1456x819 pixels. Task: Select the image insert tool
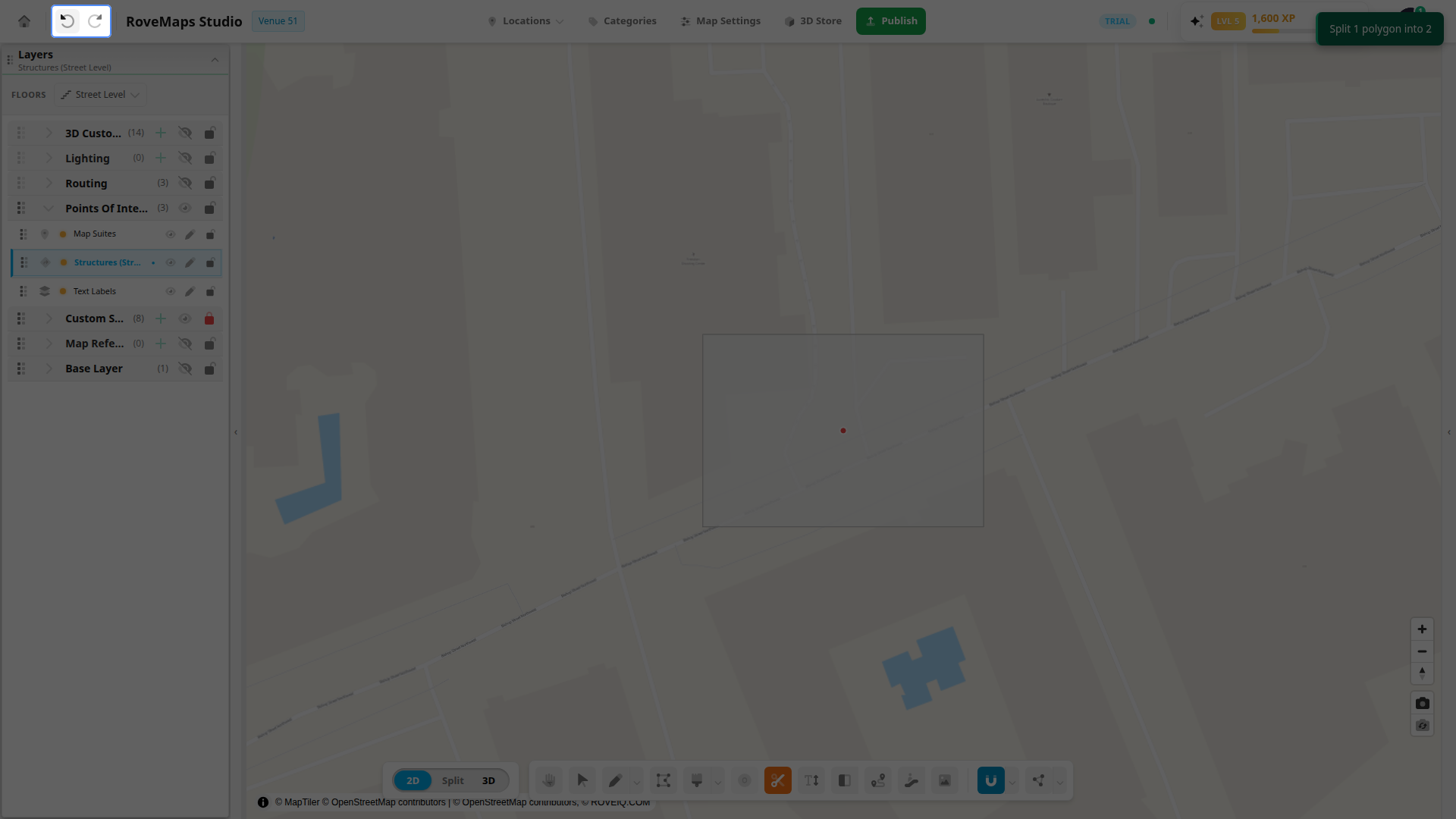click(945, 780)
